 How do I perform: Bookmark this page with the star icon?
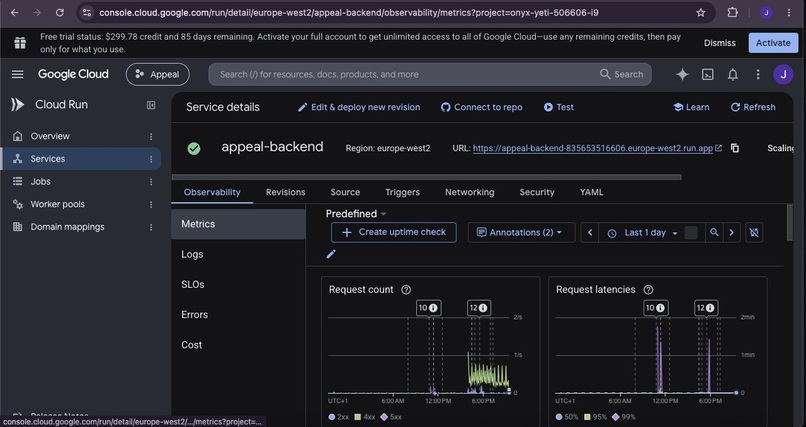click(701, 13)
